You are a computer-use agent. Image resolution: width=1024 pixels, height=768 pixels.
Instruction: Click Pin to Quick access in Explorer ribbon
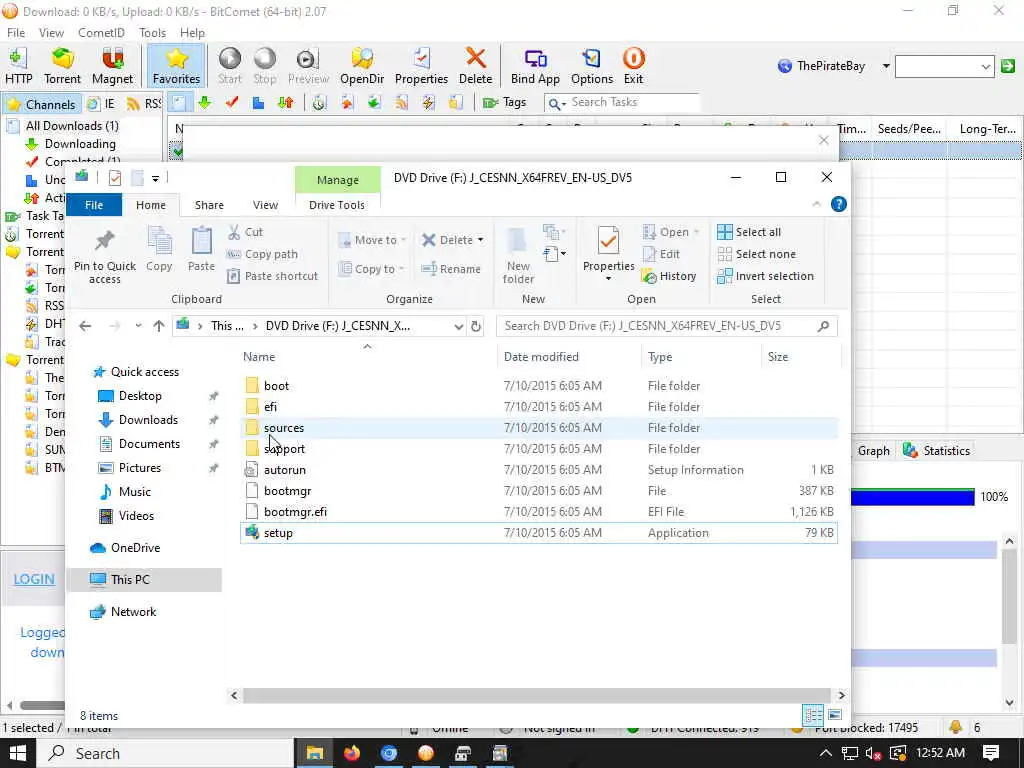point(104,255)
